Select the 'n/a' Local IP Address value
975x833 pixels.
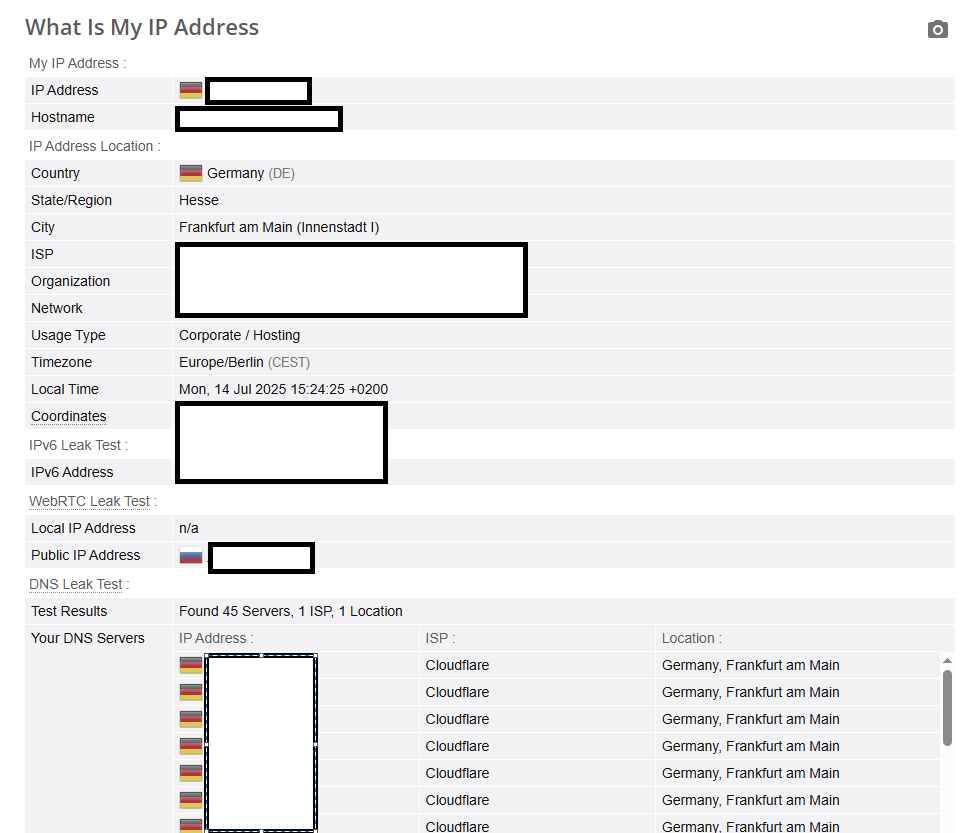tap(188, 528)
